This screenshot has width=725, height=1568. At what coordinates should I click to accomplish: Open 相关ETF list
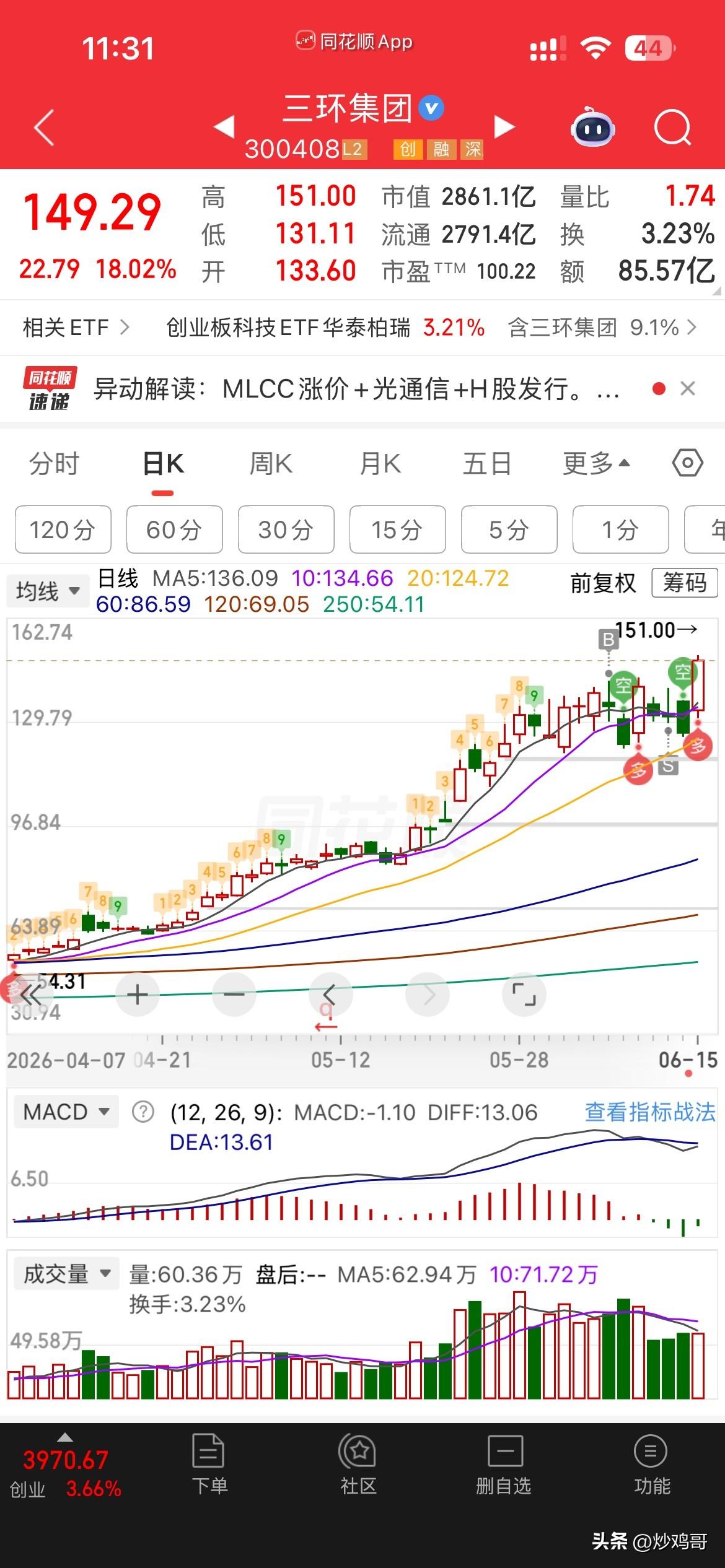(76, 327)
